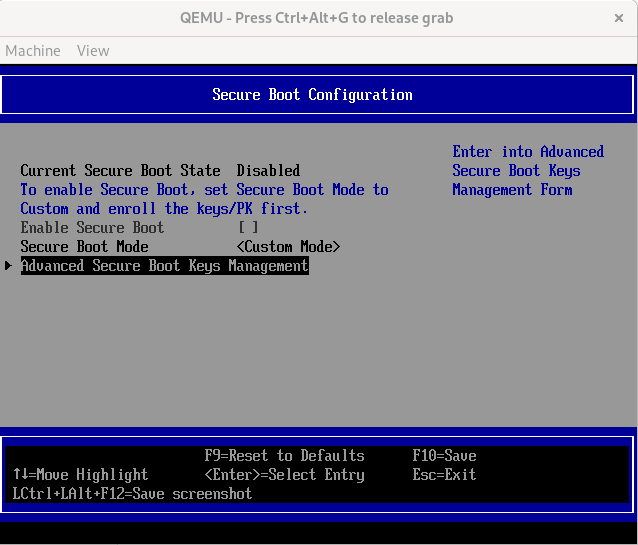Click the 'Management Form' help text
Screen dimensions: 638x545
[x=512, y=190]
